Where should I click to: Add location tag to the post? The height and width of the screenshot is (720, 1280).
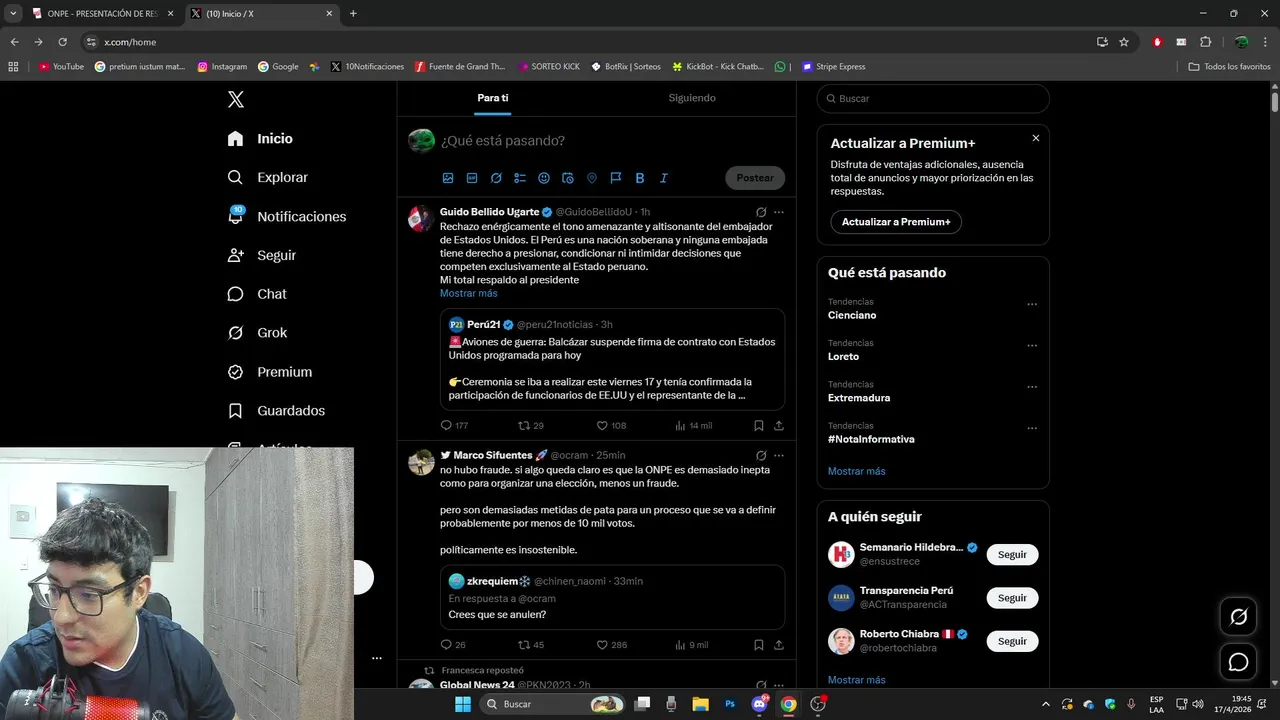click(x=592, y=178)
